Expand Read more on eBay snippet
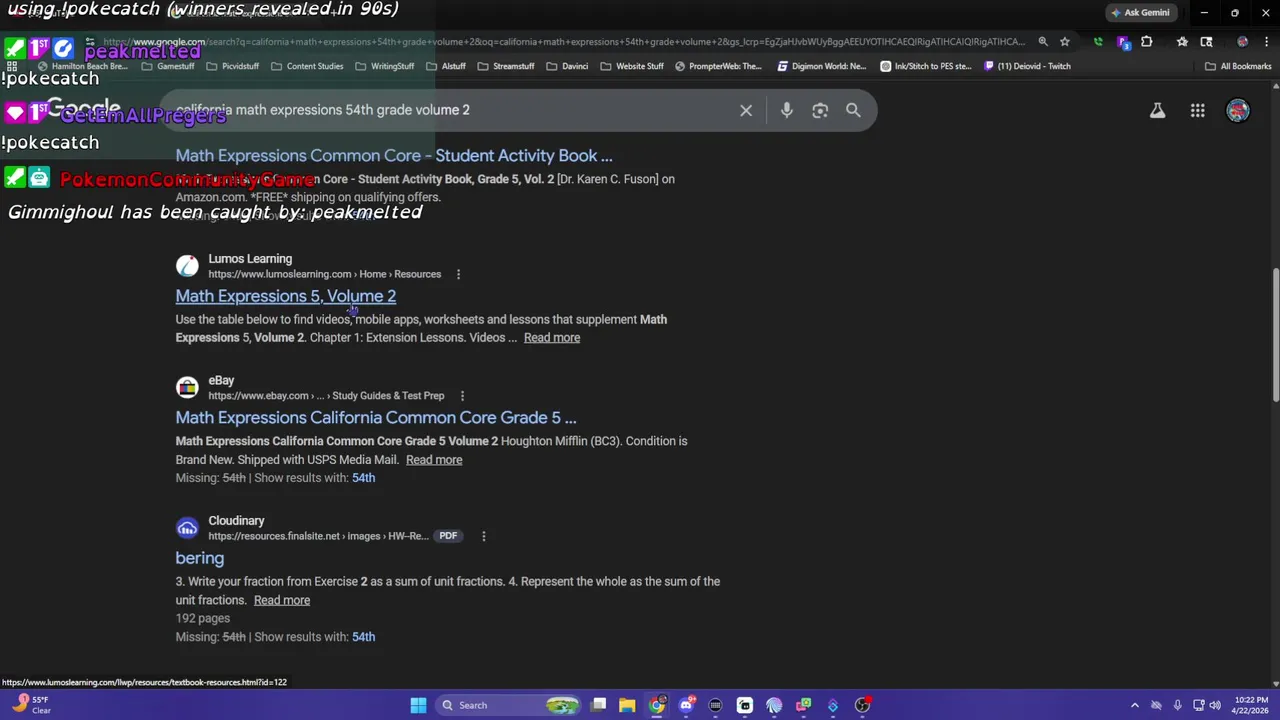The image size is (1280, 720). pos(434,460)
